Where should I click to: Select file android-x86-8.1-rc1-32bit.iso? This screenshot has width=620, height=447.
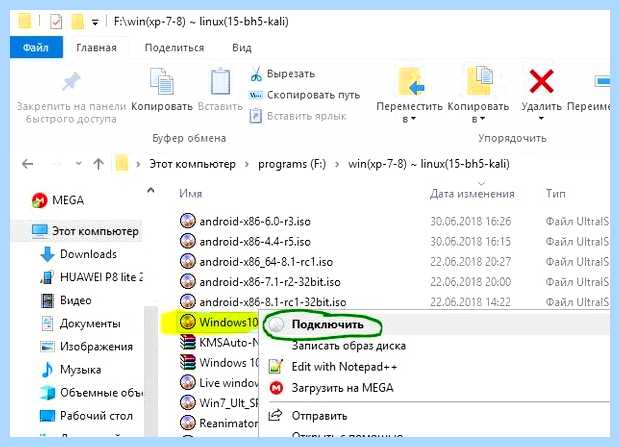click(x=272, y=302)
